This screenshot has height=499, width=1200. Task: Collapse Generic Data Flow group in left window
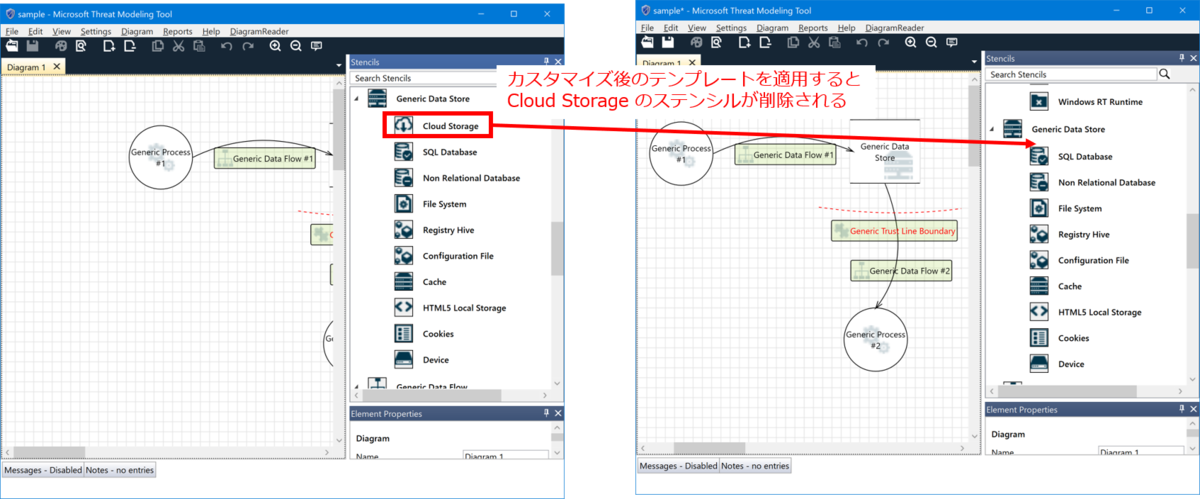[x=356, y=385]
